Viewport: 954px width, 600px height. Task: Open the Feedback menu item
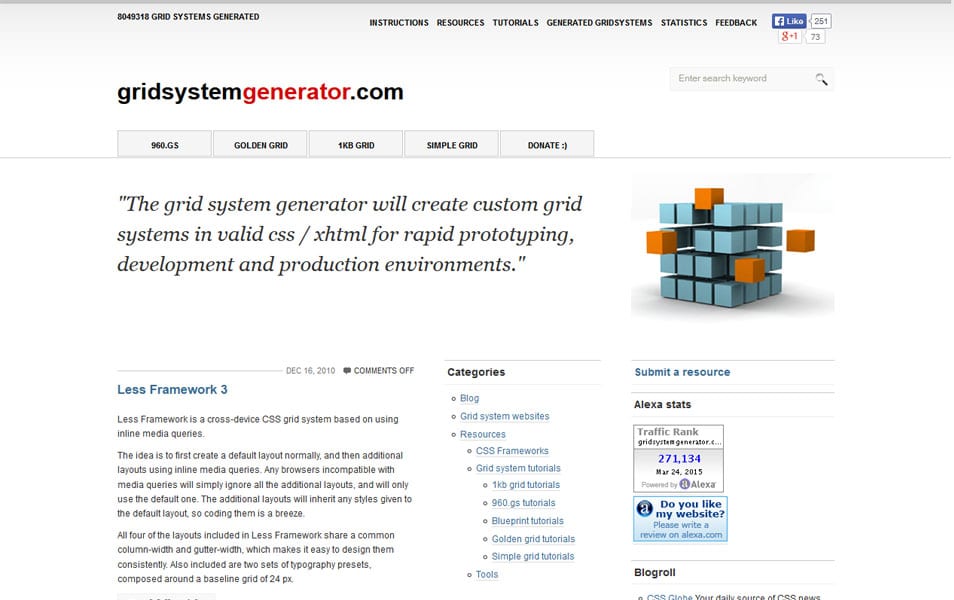tap(736, 23)
